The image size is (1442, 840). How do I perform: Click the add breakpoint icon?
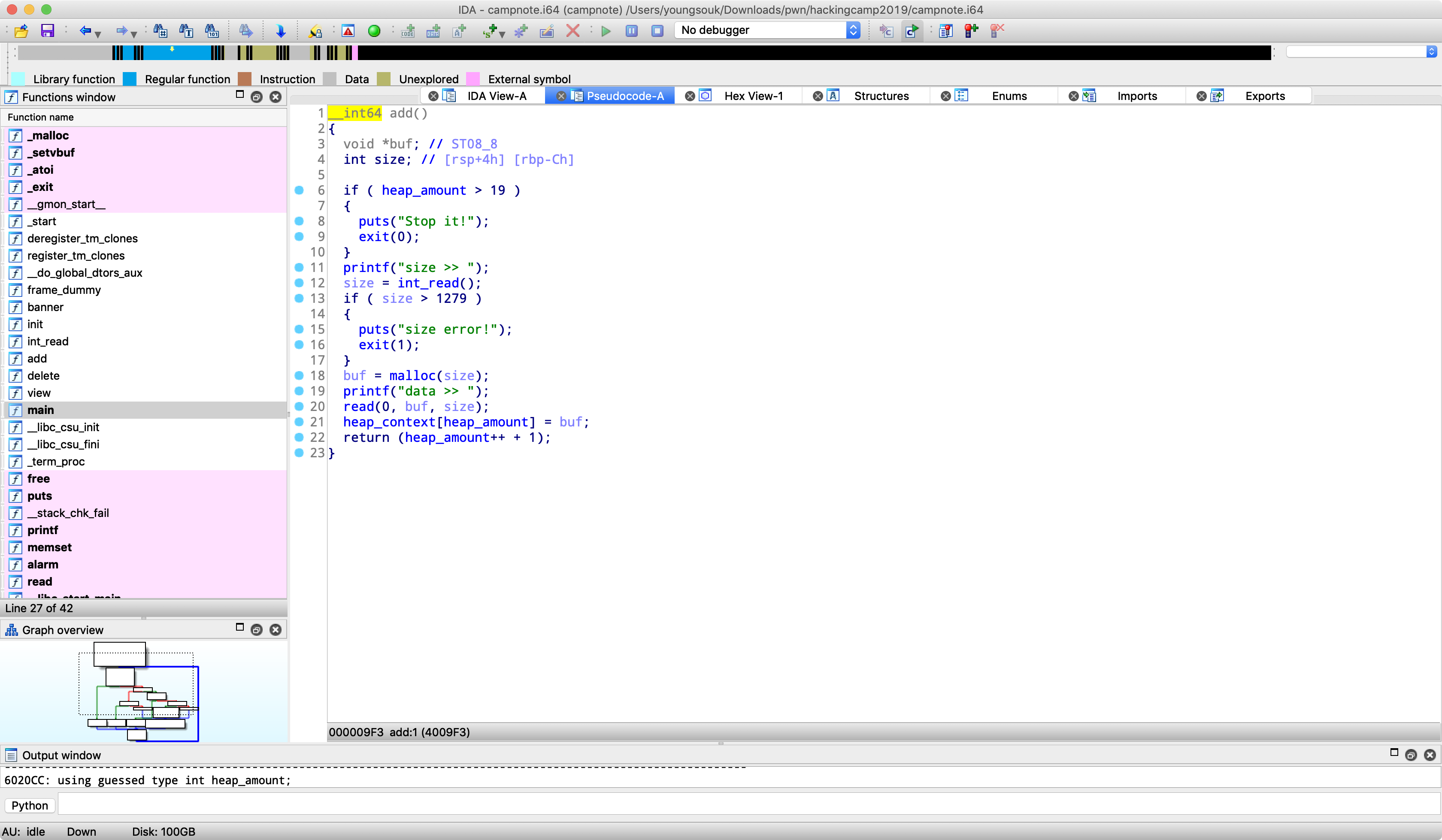click(971, 30)
